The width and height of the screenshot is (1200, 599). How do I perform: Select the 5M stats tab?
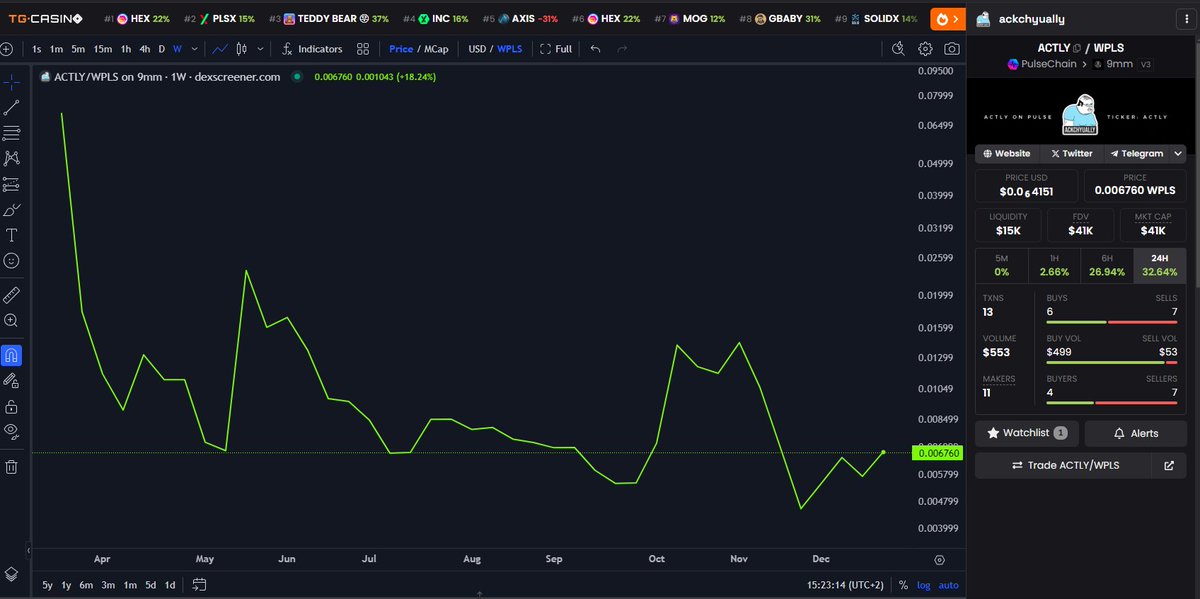1002,265
